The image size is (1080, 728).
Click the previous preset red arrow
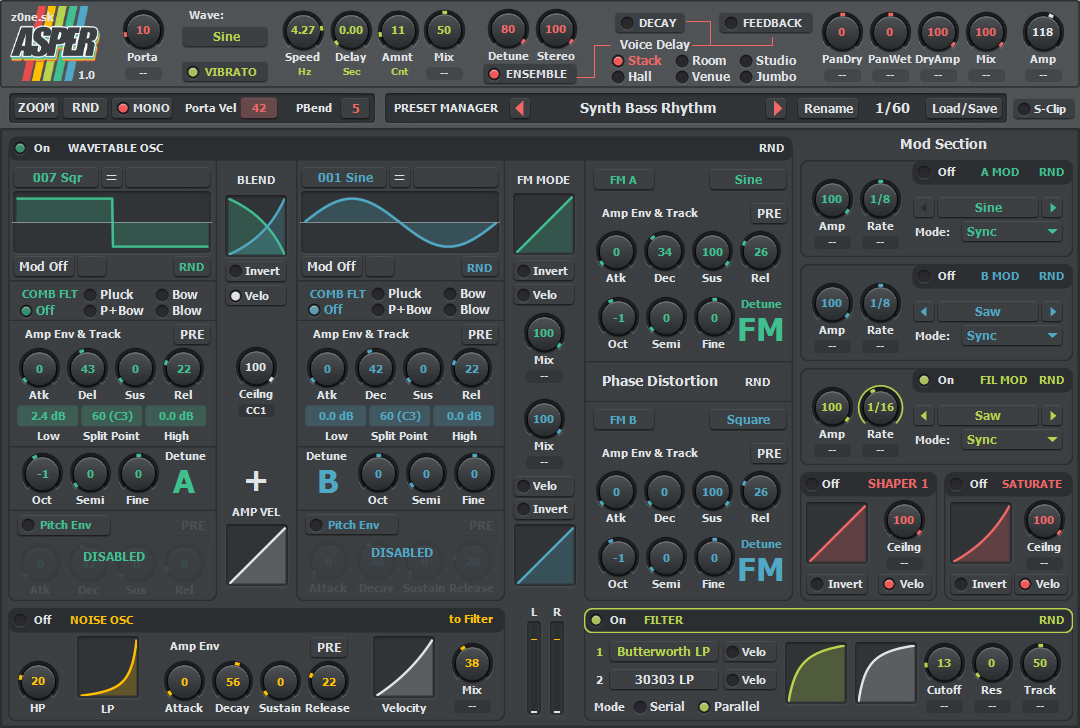(520, 108)
